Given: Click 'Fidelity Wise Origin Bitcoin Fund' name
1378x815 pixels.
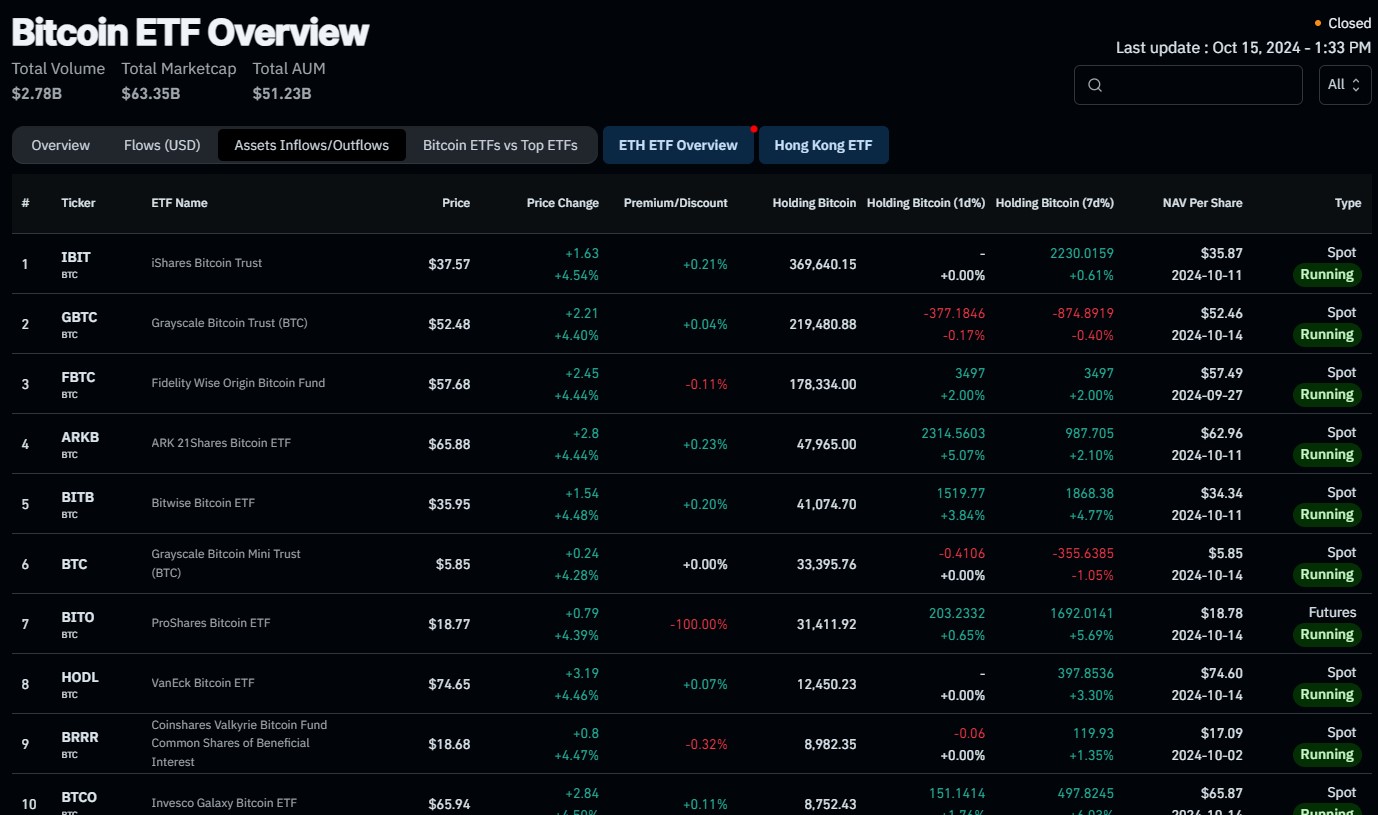Looking at the screenshot, I should pos(238,383).
